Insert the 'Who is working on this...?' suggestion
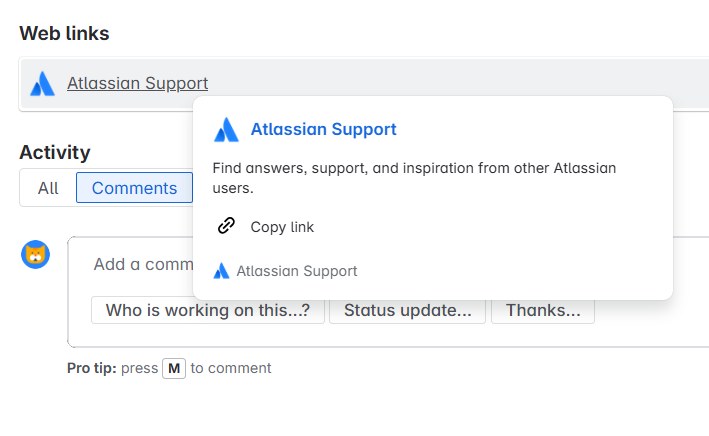 pos(208,310)
